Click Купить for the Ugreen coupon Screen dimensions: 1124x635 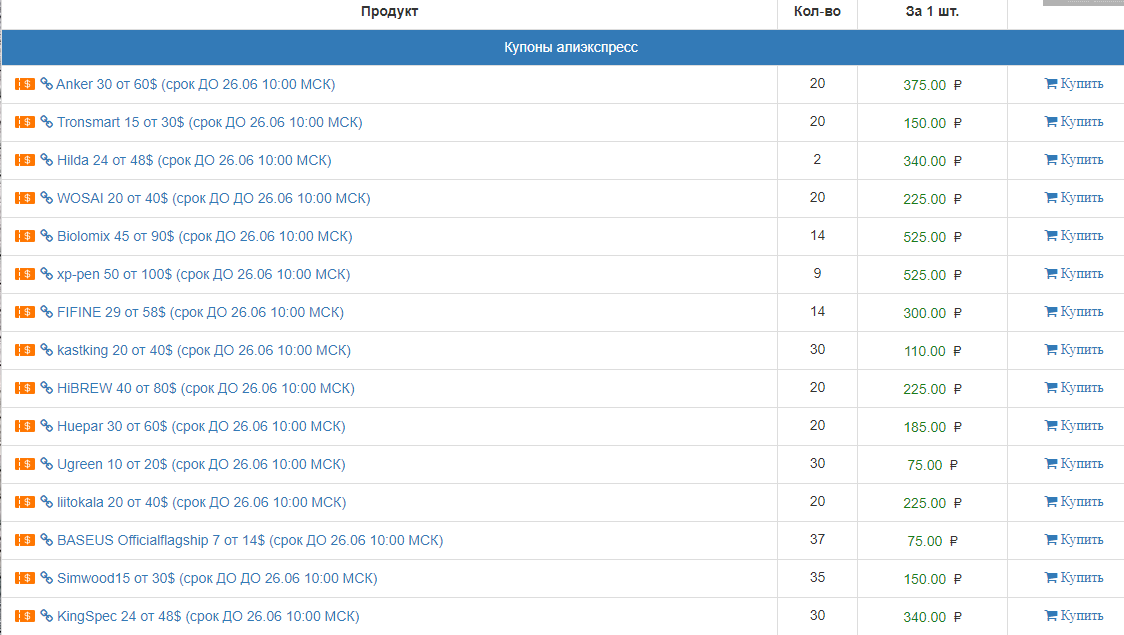[x=1074, y=463]
